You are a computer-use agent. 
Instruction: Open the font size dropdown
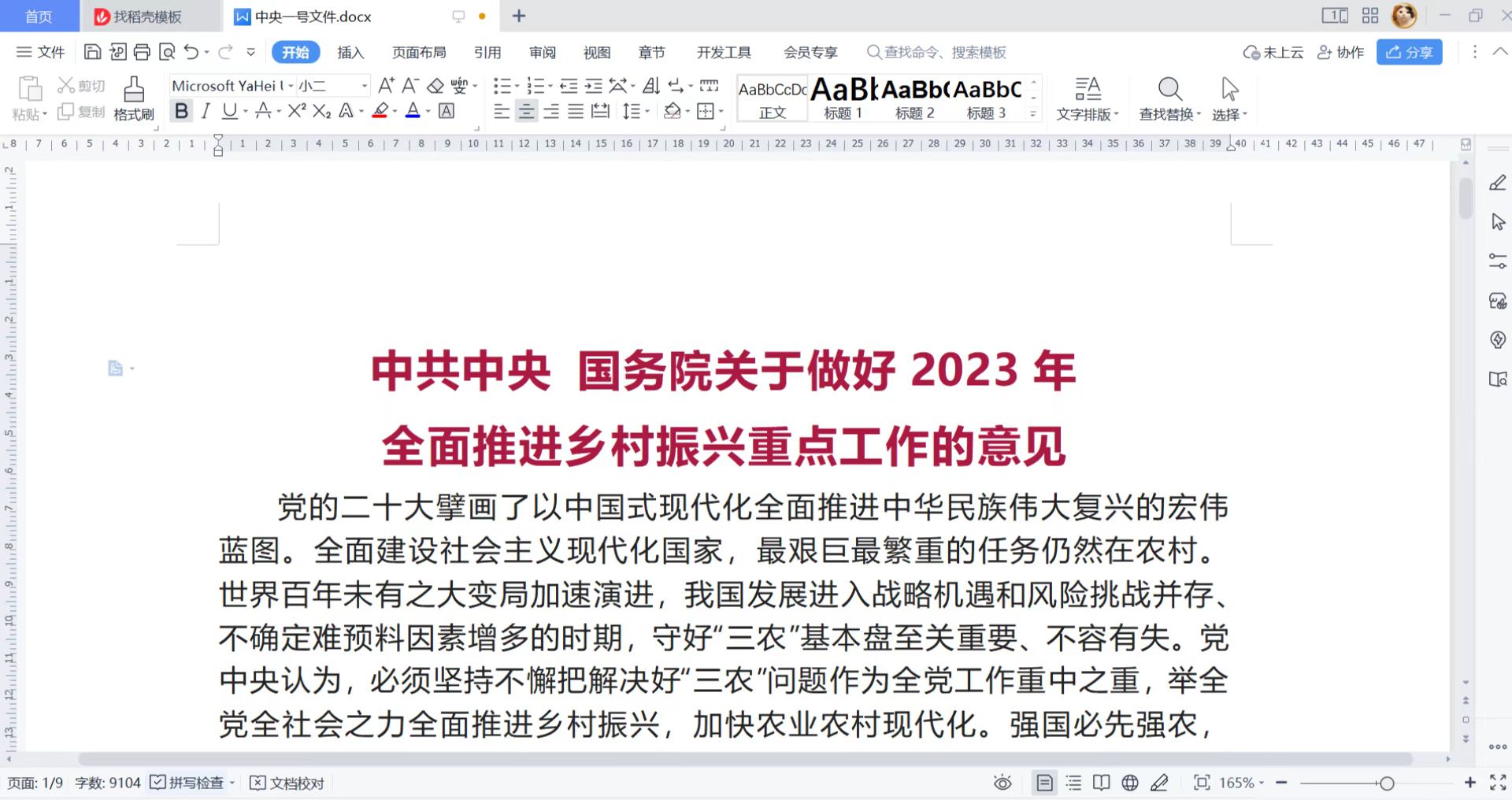[364, 86]
